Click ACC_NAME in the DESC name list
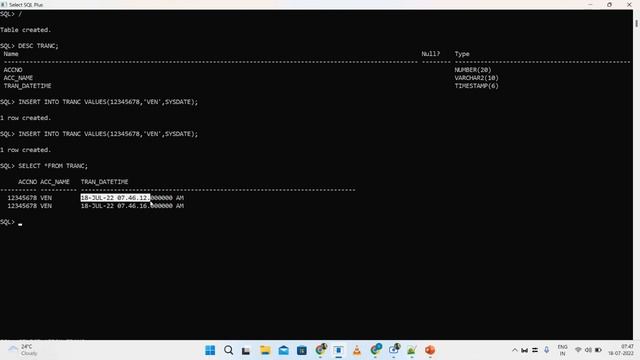 click(x=18, y=78)
